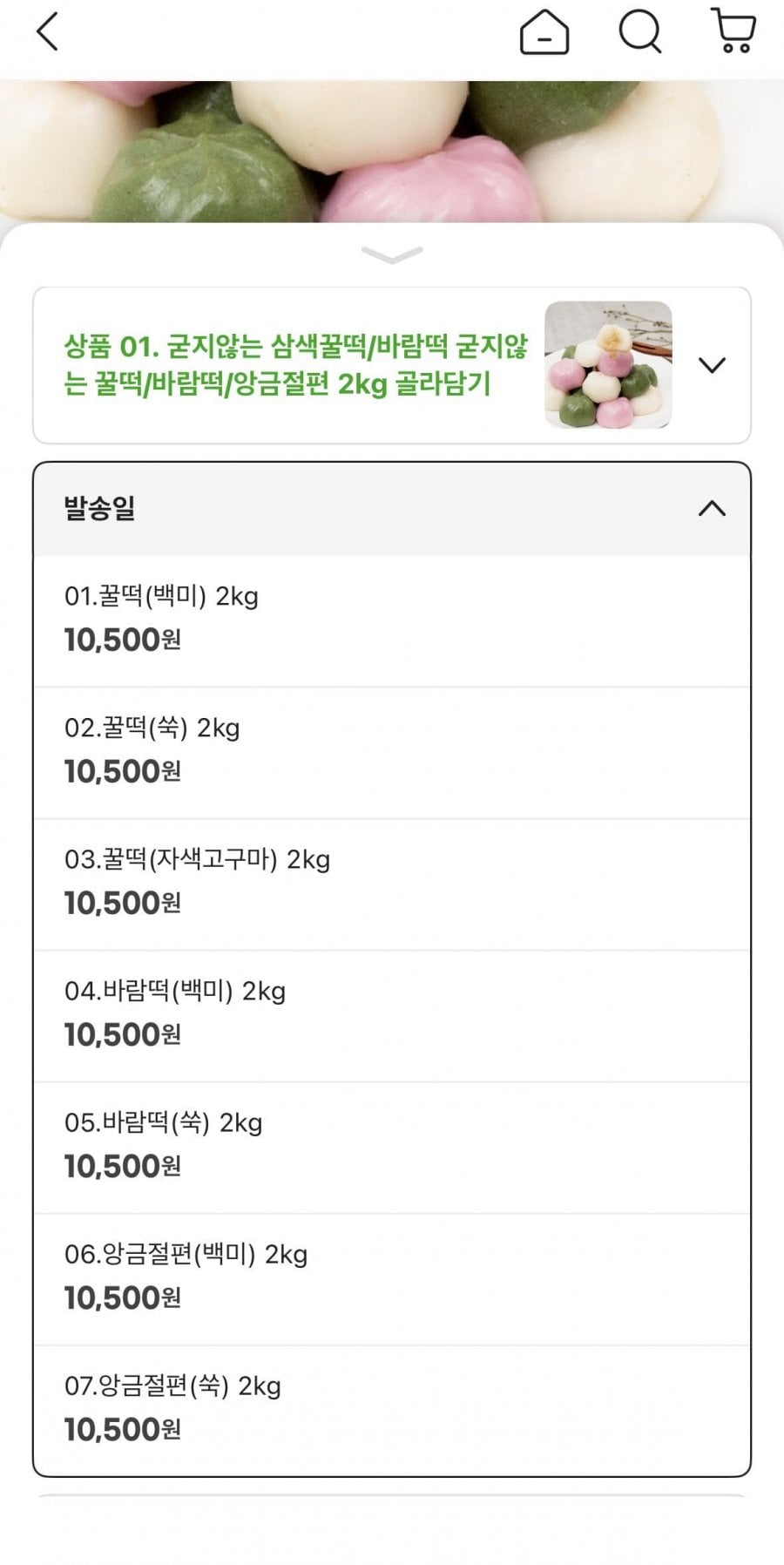Open search with the magnifier icon
This screenshot has width=784, height=1565.
(640, 32)
